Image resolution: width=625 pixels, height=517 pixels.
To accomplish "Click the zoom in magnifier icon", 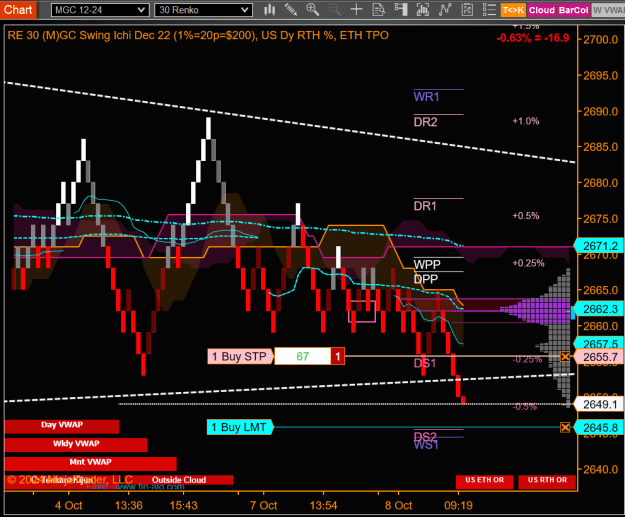I will [x=312, y=10].
